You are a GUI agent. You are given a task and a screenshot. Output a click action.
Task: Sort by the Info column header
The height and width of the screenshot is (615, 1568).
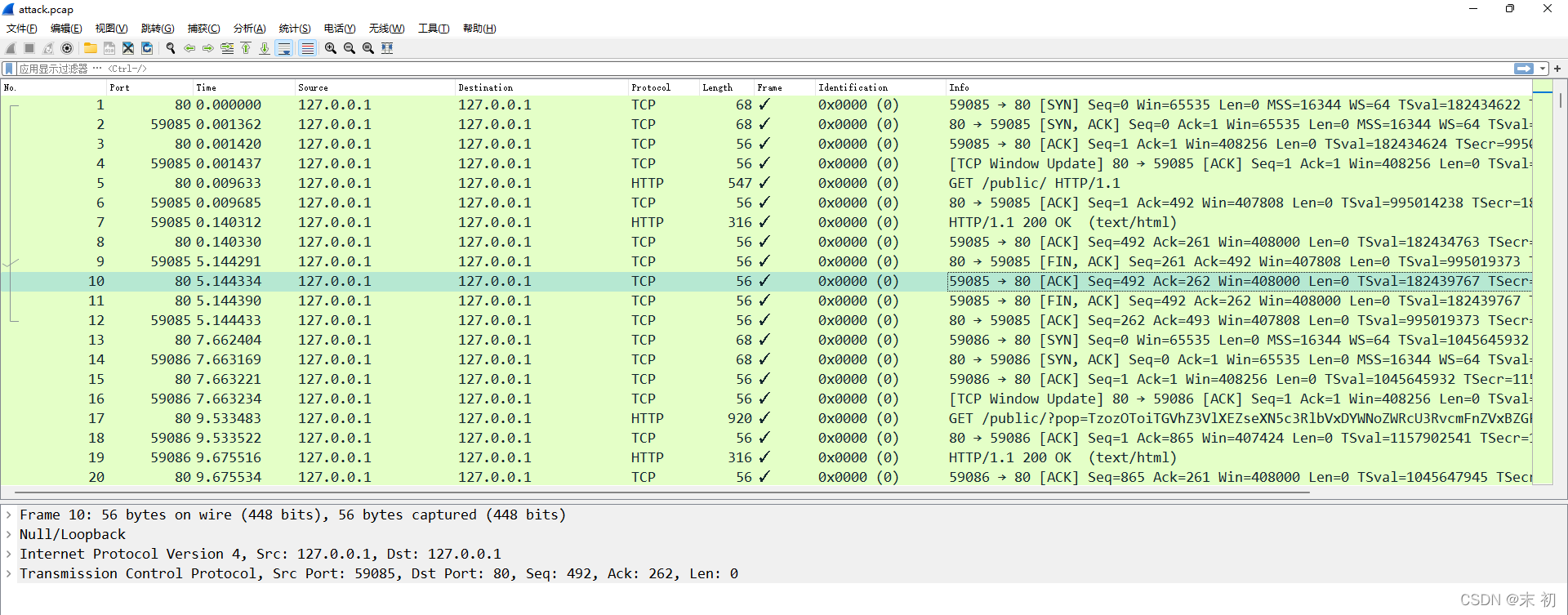[1239, 87]
